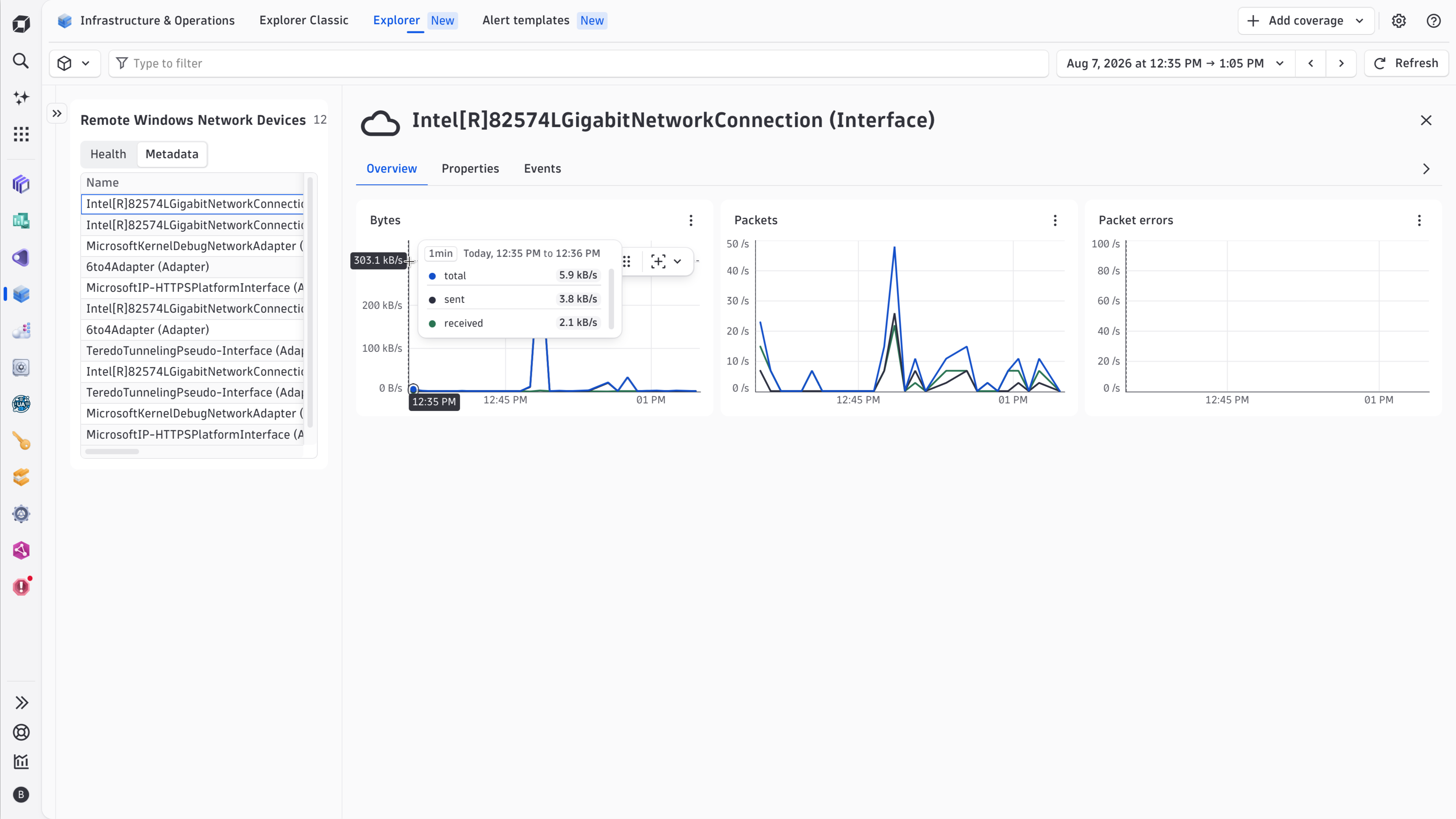Viewport: 1456px width, 819px height.
Task: Open the red problems alert icon
Action: (x=21, y=586)
